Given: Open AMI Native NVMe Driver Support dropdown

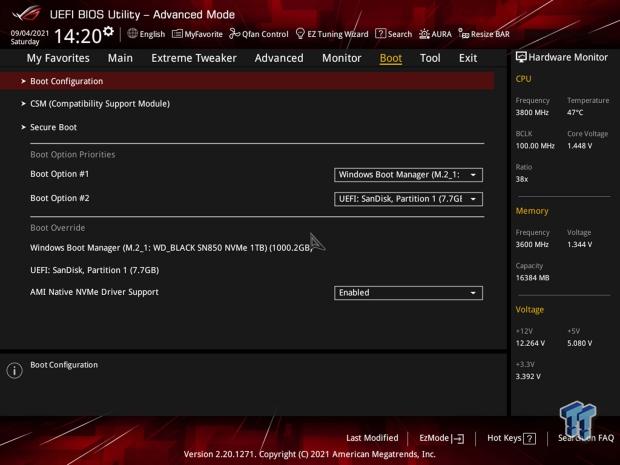Looking at the screenshot, I should click(x=408, y=293).
